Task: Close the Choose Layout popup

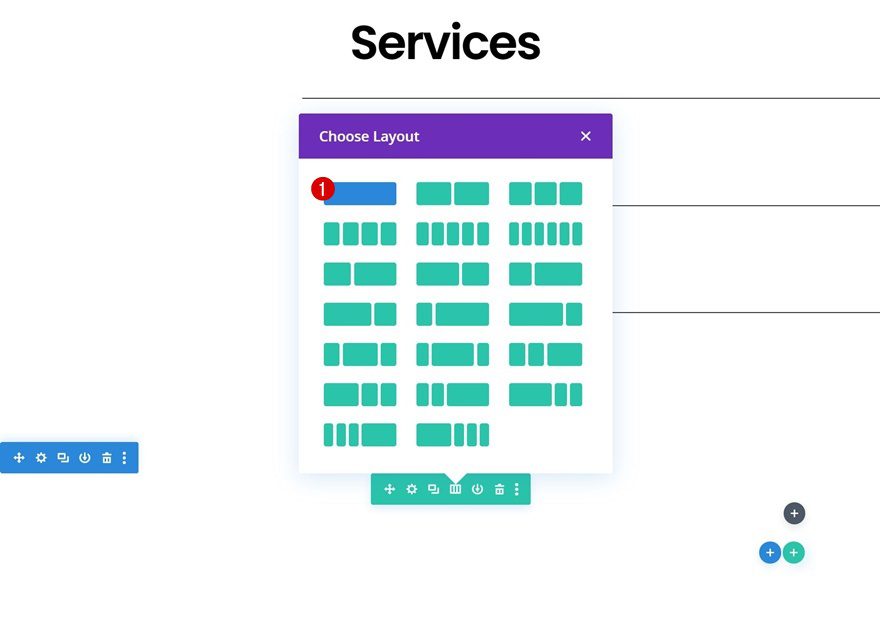Action: tap(586, 136)
